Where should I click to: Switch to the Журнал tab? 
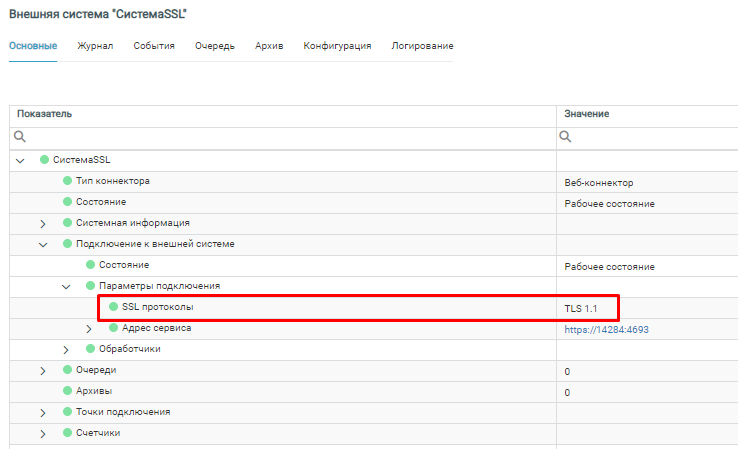[95, 46]
